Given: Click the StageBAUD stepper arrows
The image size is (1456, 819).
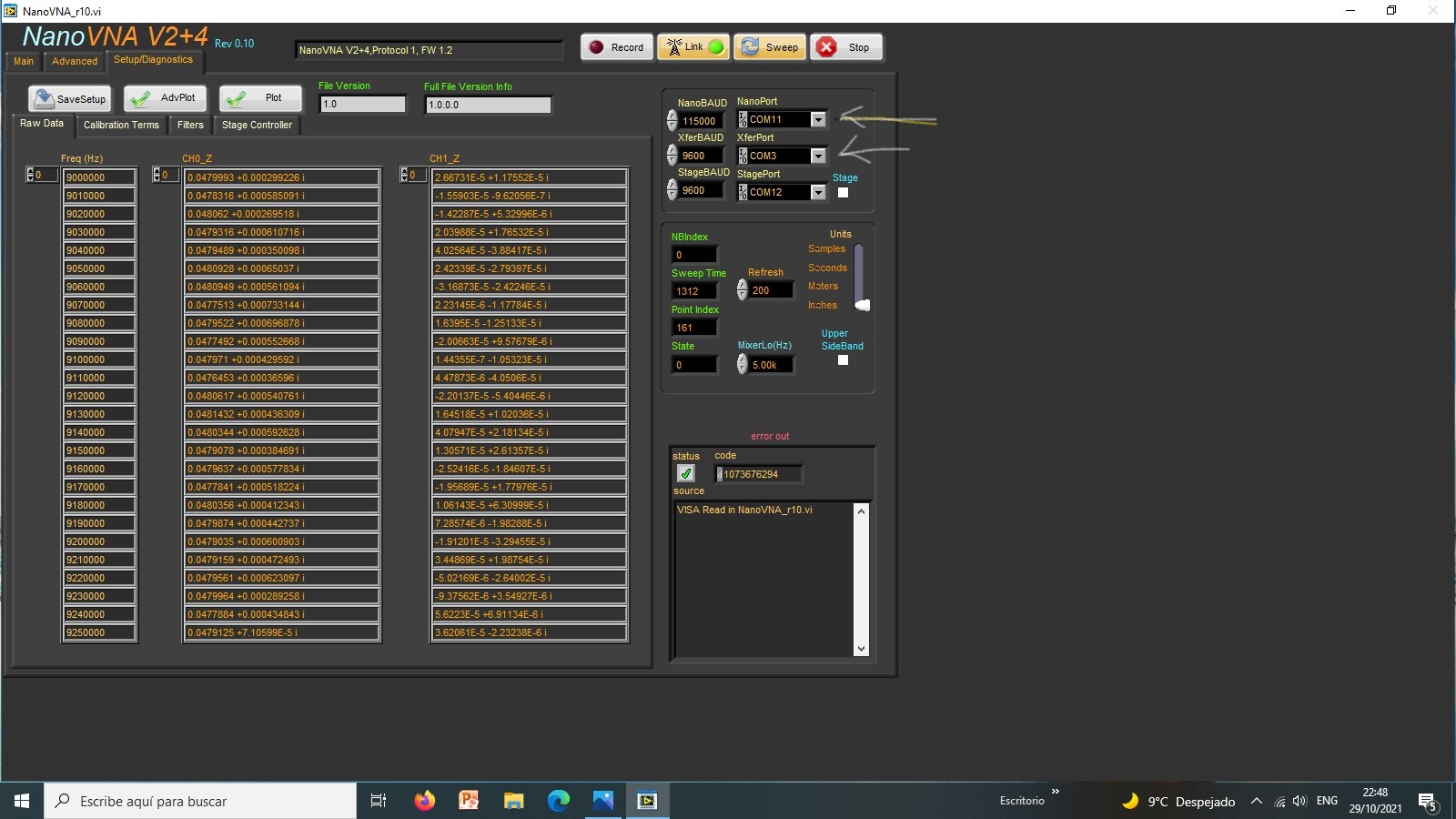Looking at the screenshot, I should tap(672, 189).
